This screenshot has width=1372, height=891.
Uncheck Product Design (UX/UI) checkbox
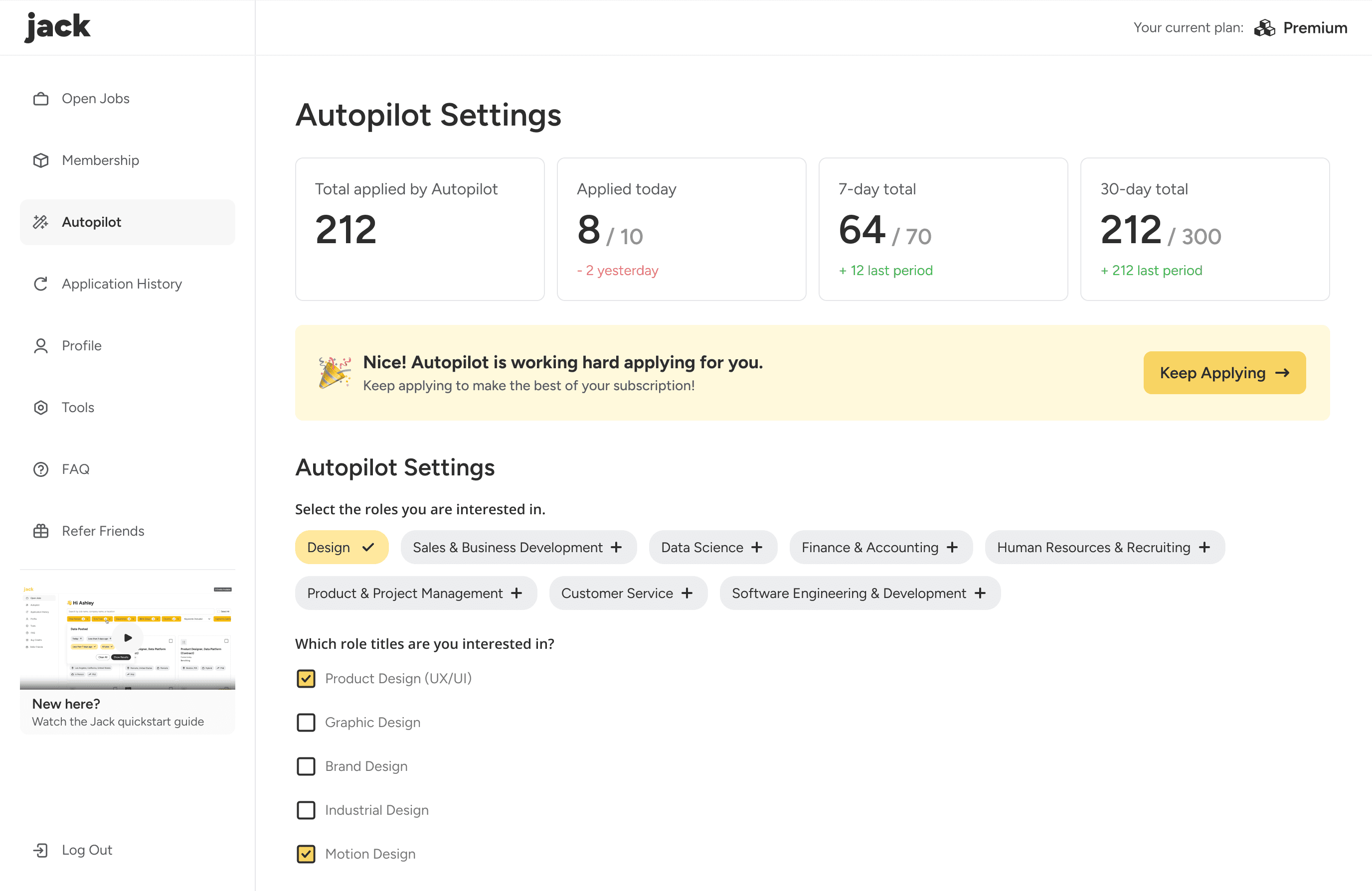[x=306, y=678]
